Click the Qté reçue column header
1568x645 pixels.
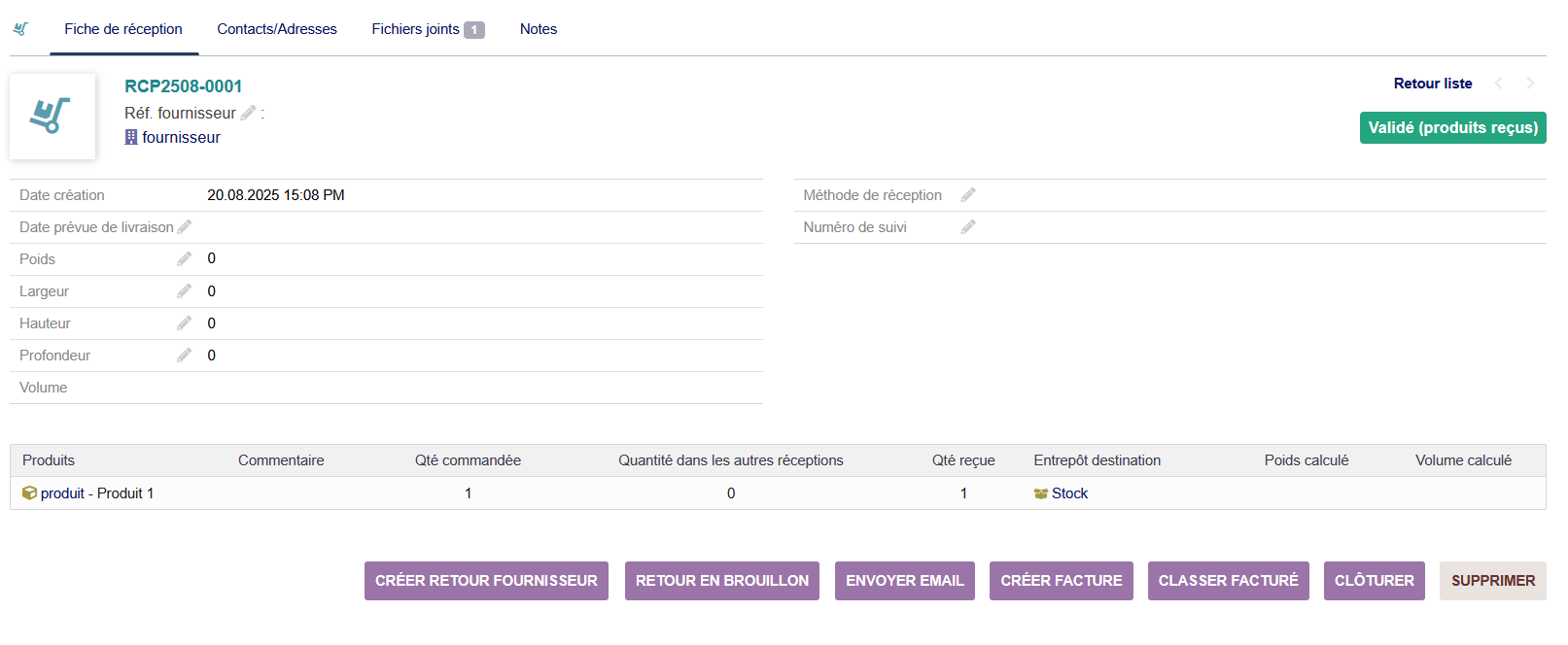click(963, 460)
